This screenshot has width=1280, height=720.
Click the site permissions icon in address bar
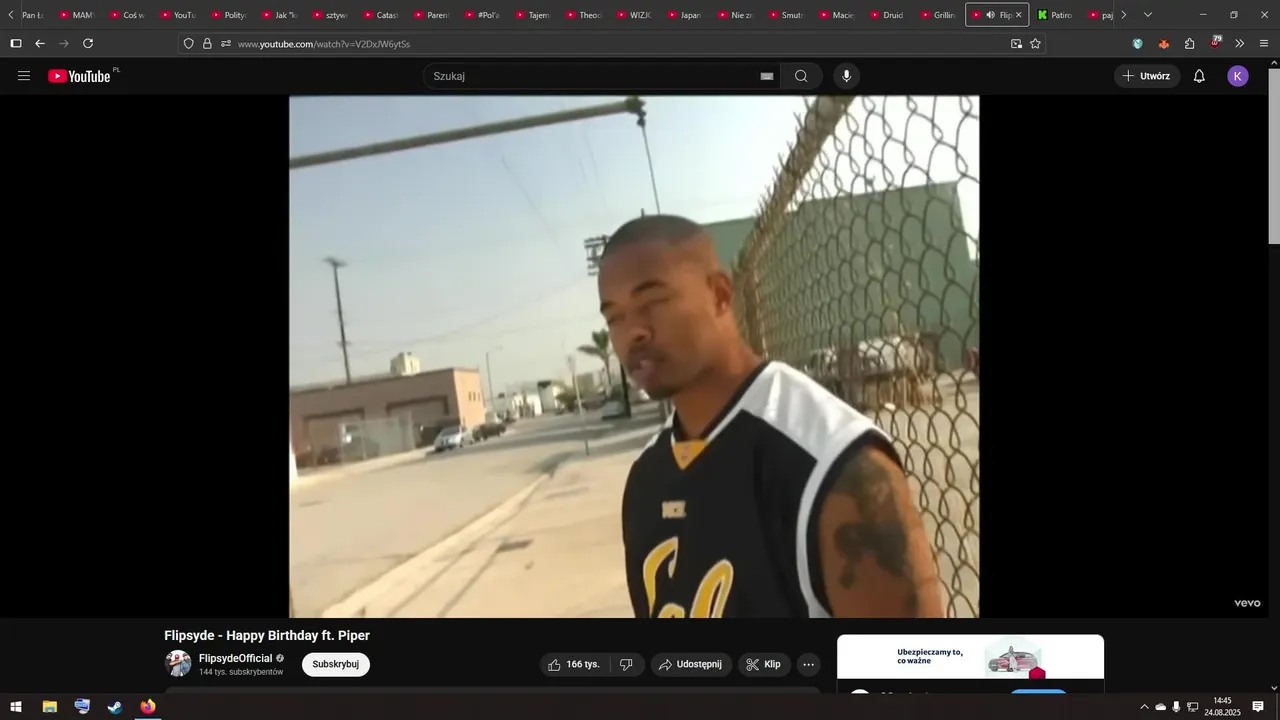tap(226, 43)
